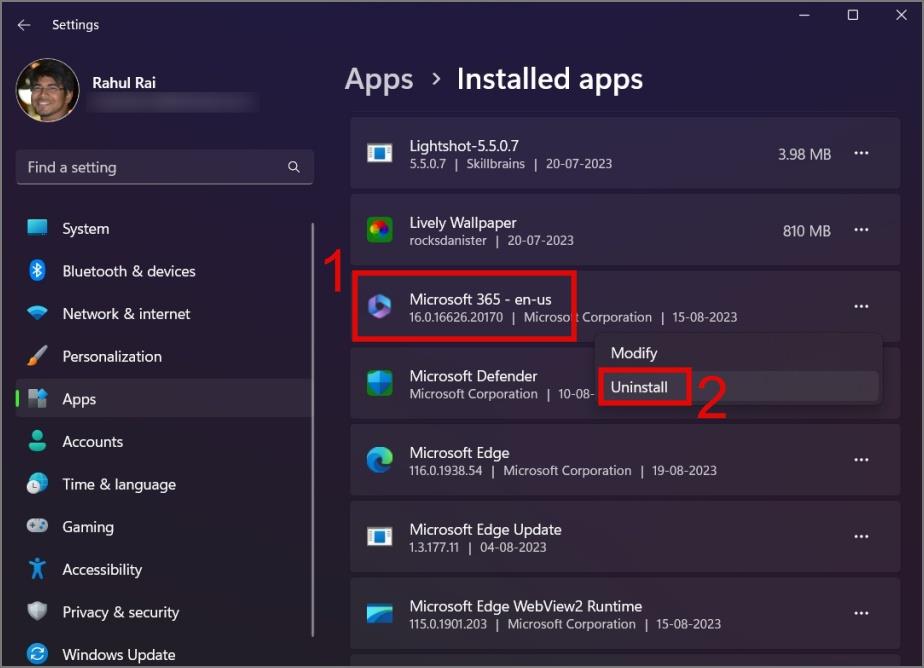
Task: Open more options for Lightshot-5.5.0.7
Action: coord(861,153)
